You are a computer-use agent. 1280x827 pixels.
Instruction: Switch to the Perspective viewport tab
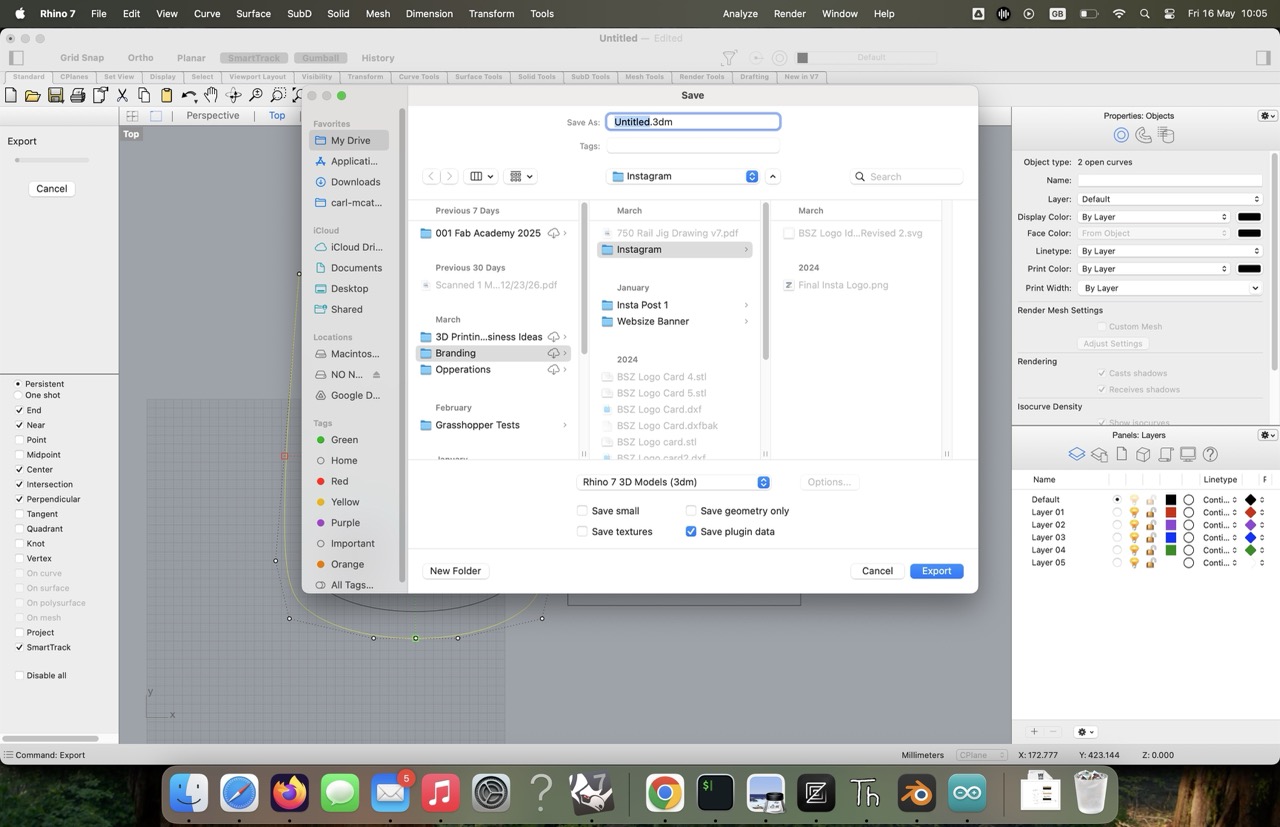(213, 116)
